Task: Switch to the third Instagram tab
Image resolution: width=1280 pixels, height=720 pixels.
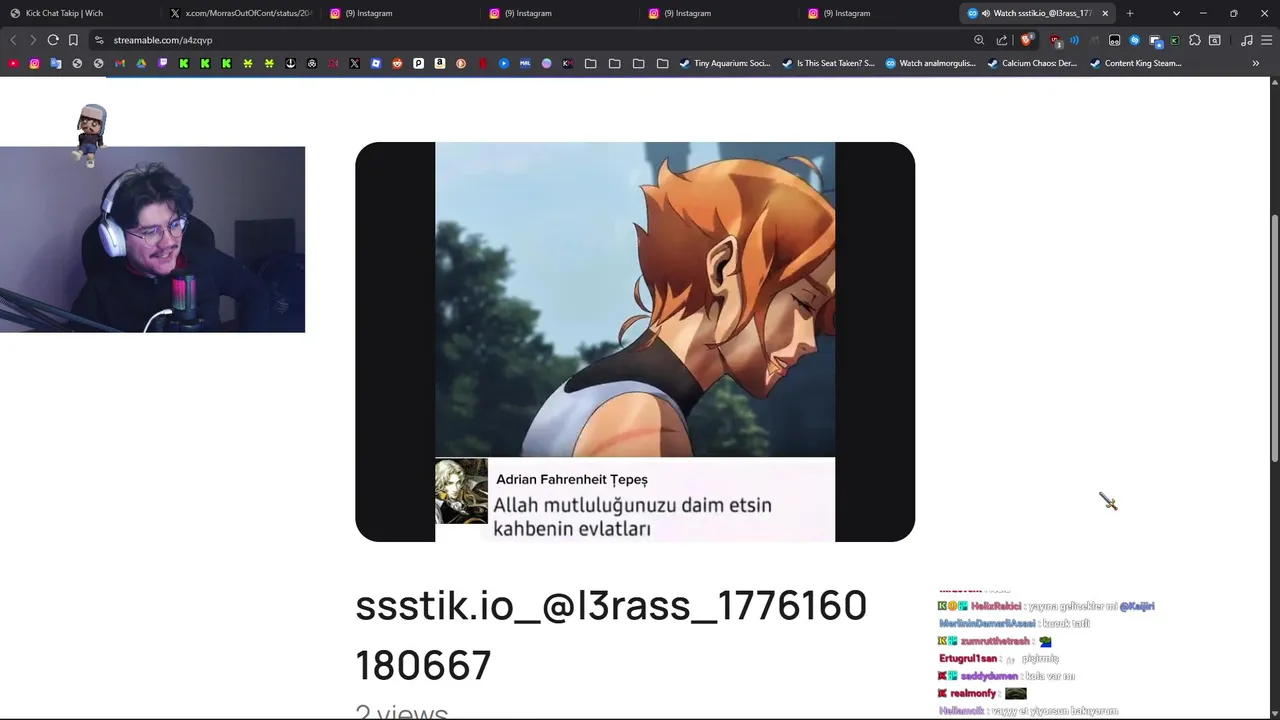Action: tap(718, 13)
